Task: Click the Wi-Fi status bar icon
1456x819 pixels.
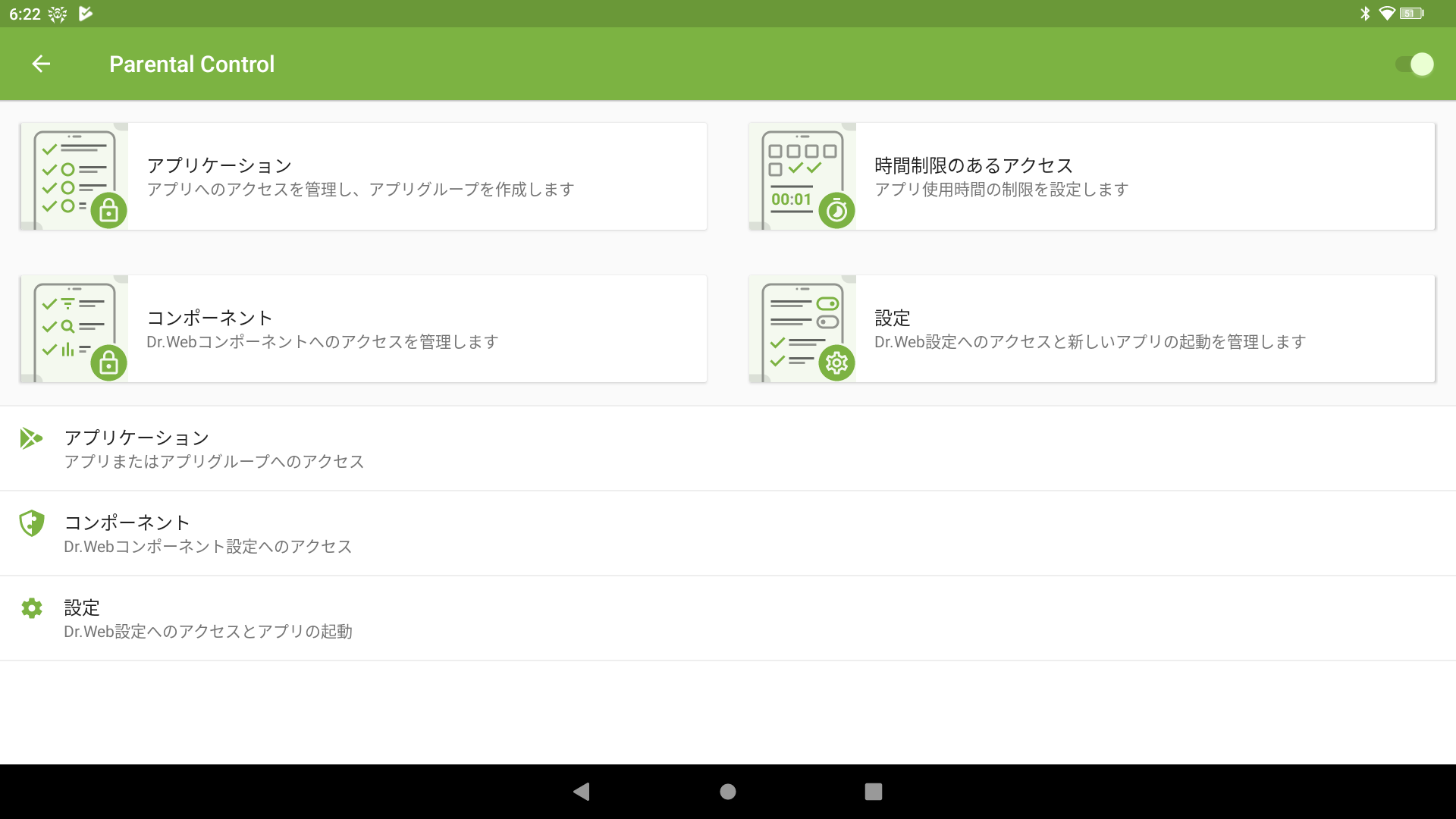Action: click(x=1387, y=14)
